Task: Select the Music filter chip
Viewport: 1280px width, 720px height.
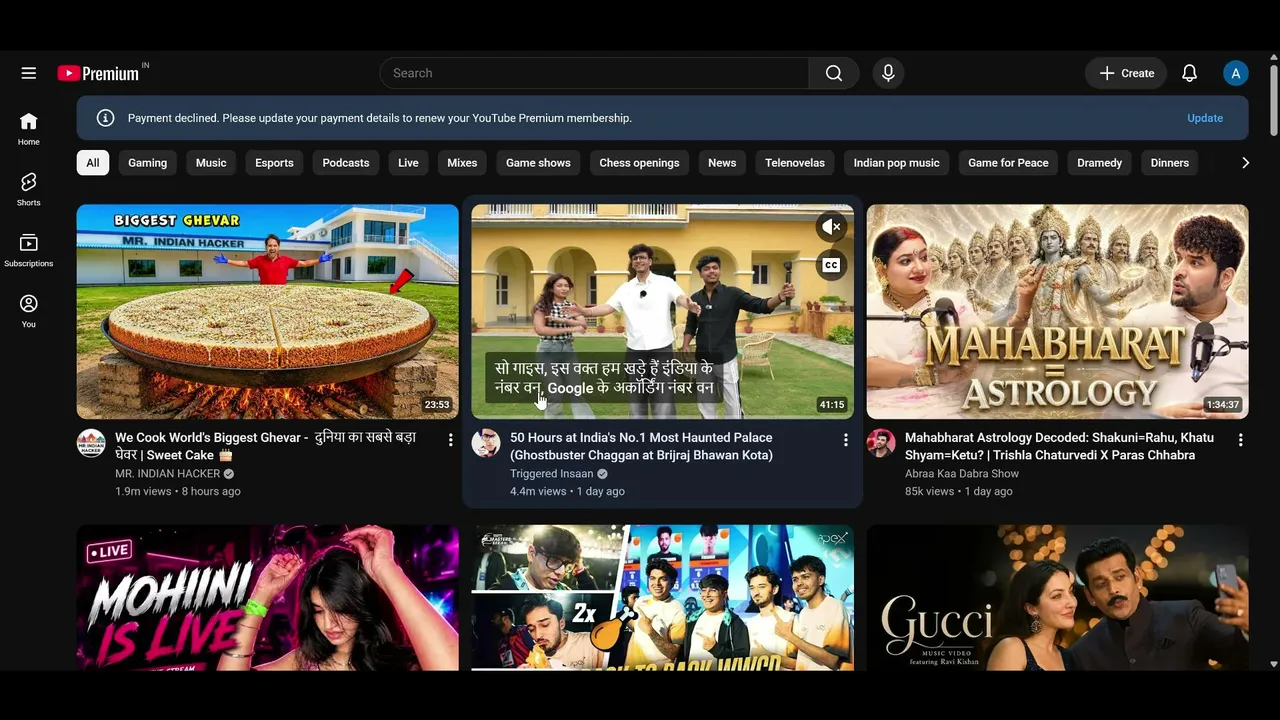Action: pyautogui.click(x=211, y=163)
